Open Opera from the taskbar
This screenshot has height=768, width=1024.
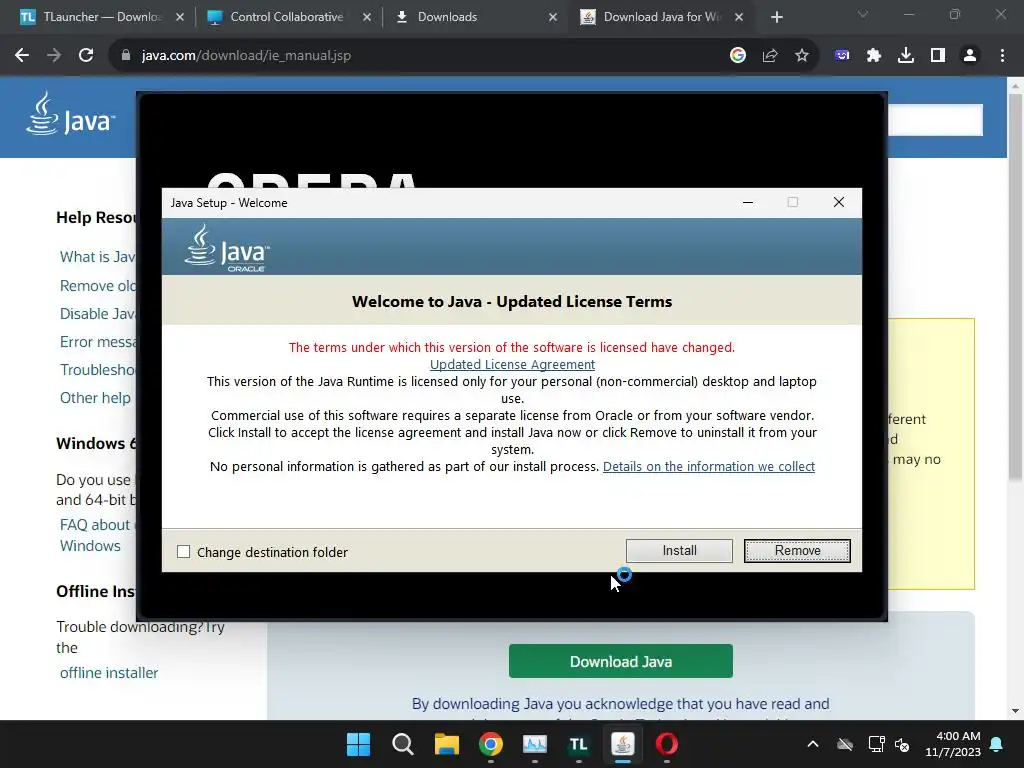pos(667,744)
